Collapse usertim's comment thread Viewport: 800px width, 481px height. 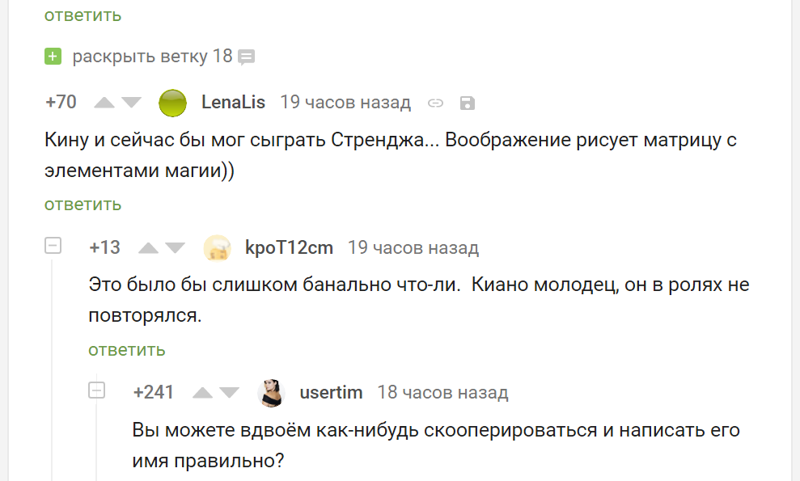click(97, 391)
